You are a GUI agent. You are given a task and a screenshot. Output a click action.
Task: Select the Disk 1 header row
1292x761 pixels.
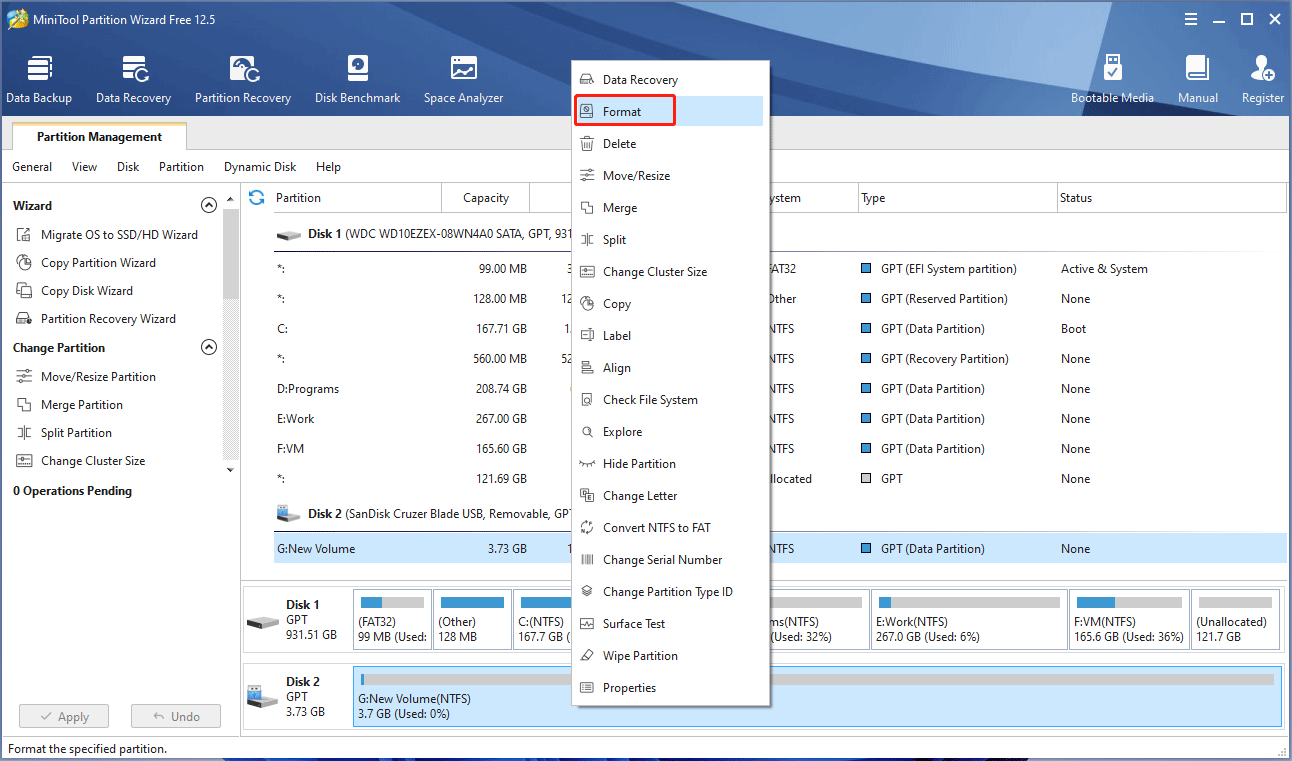click(780, 234)
